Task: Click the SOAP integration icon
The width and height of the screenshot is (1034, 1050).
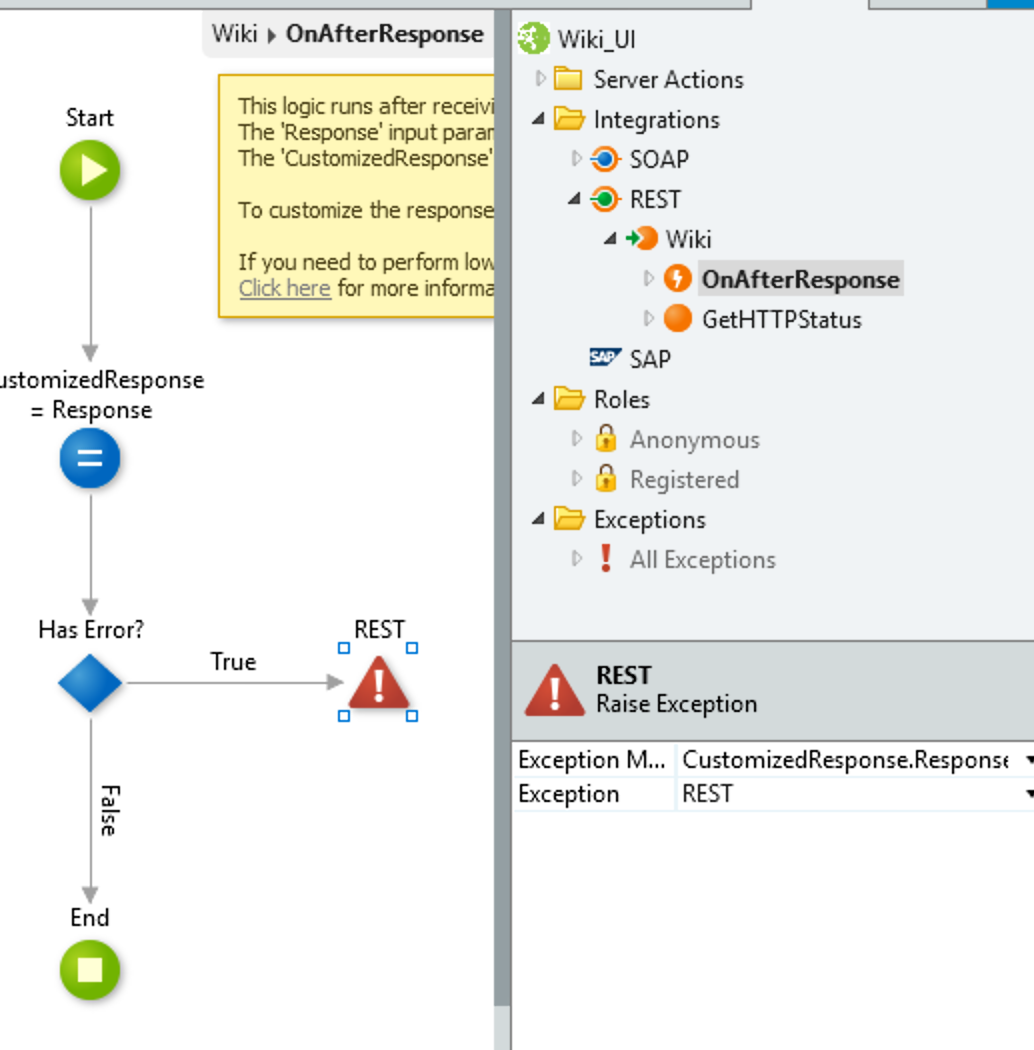Action: (605, 159)
